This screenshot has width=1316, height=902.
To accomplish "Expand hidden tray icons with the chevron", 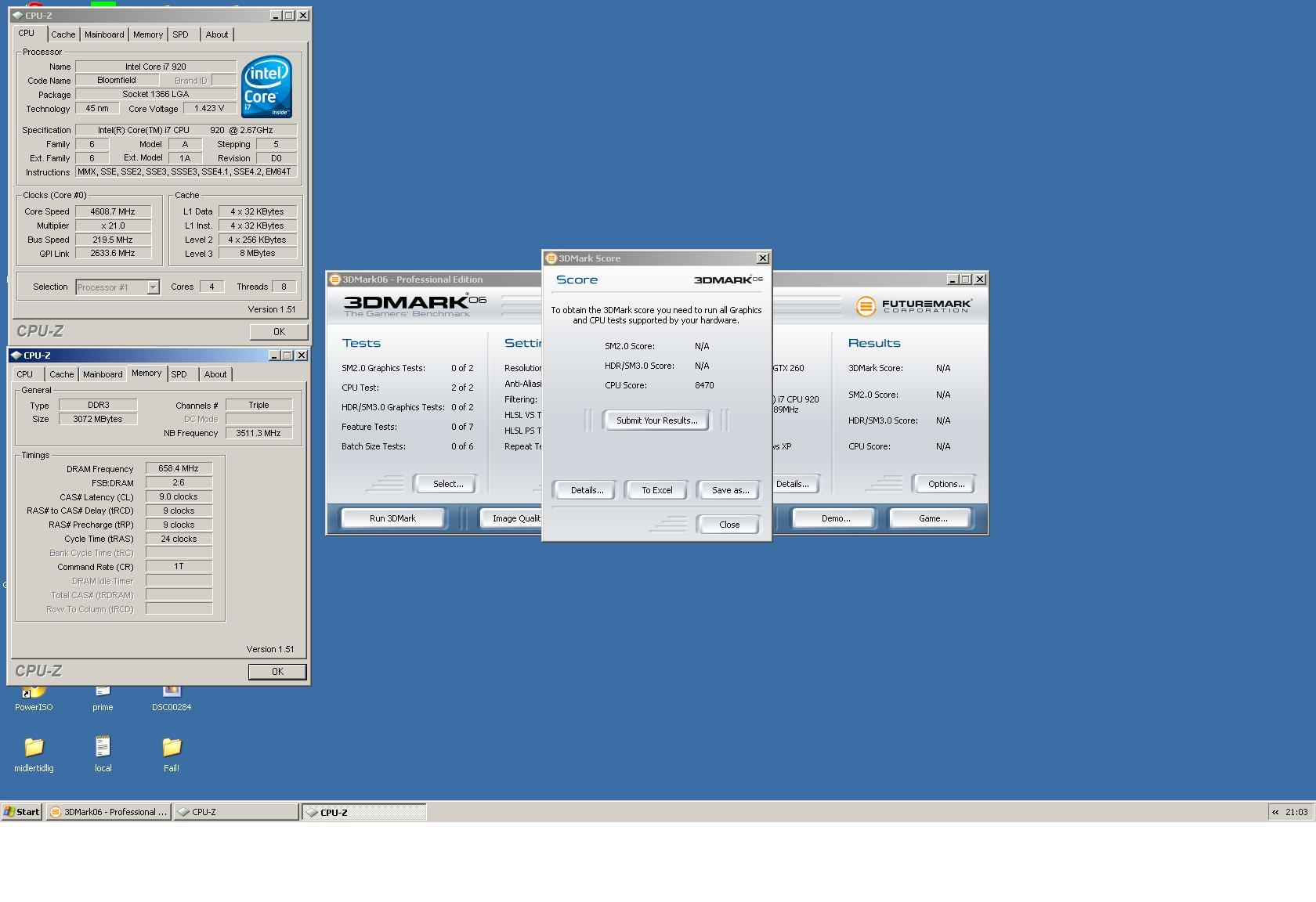I will click(1275, 812).
